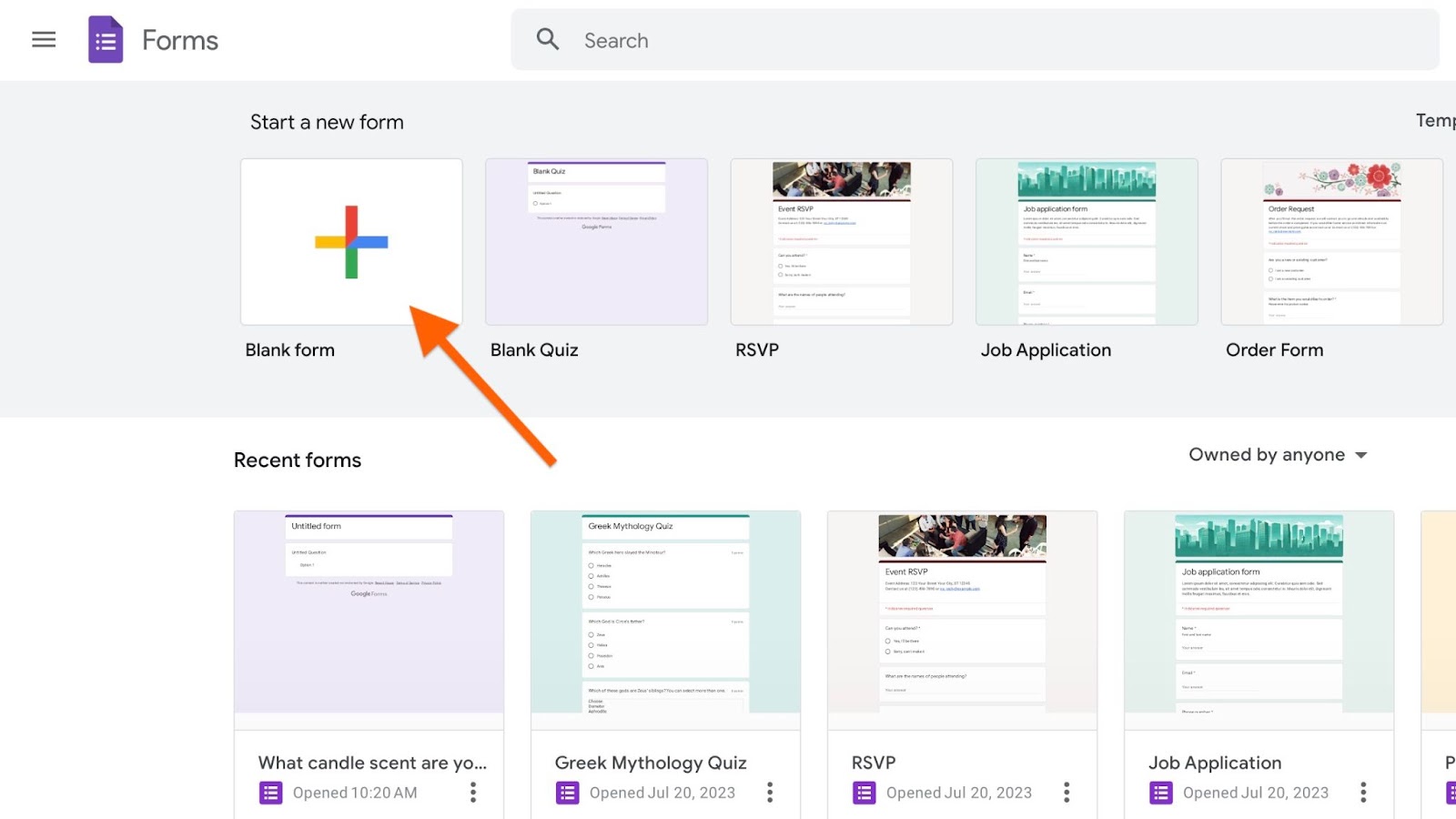
Task: Open more options for recent RSVP form
Action: (x=1067, y=793)
